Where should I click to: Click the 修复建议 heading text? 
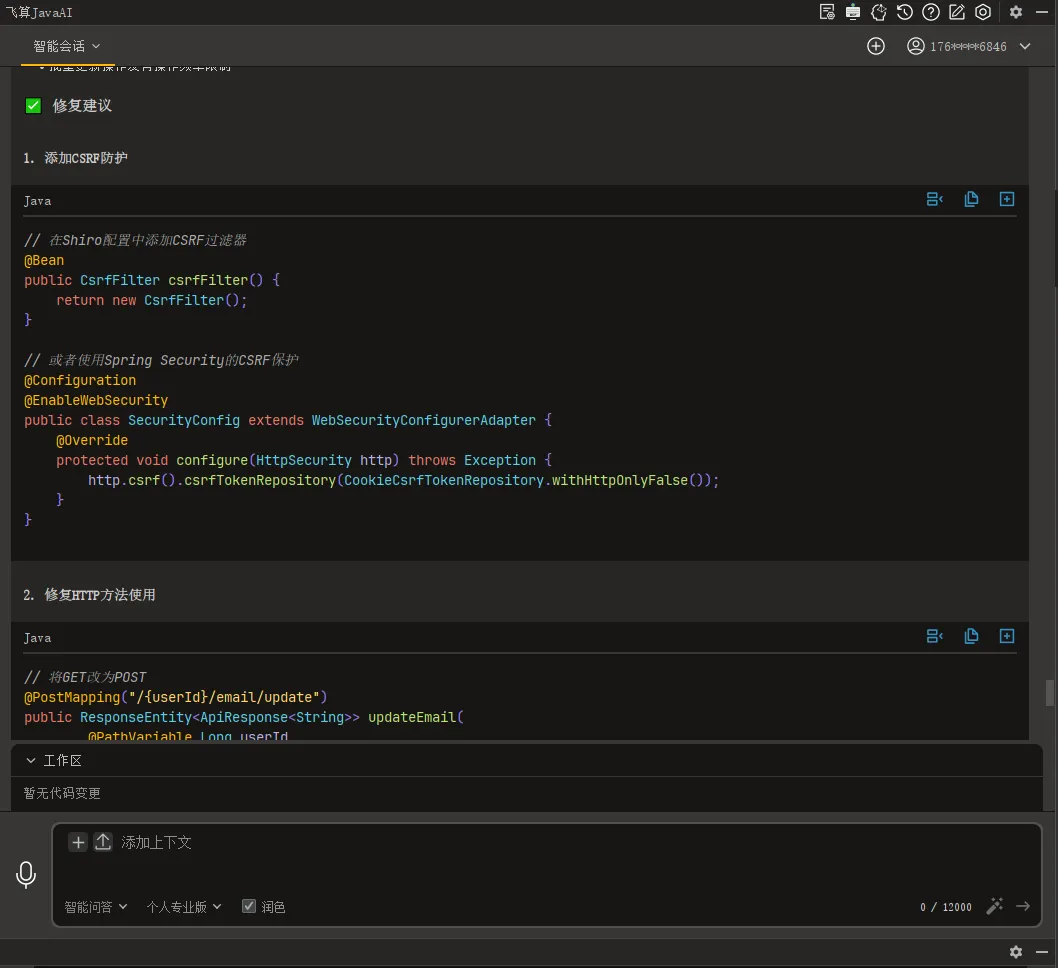82,105
